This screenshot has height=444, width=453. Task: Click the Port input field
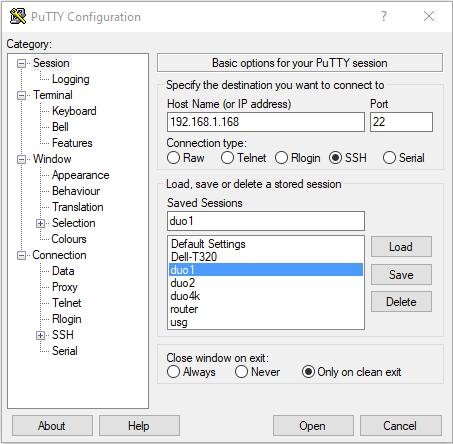[x=401, y=122]
